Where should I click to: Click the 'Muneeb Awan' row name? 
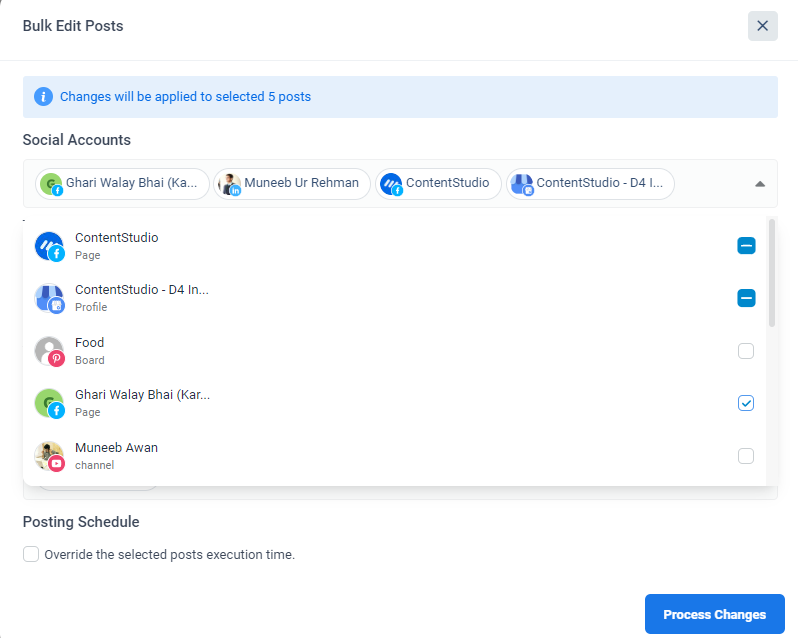[117, 448]
